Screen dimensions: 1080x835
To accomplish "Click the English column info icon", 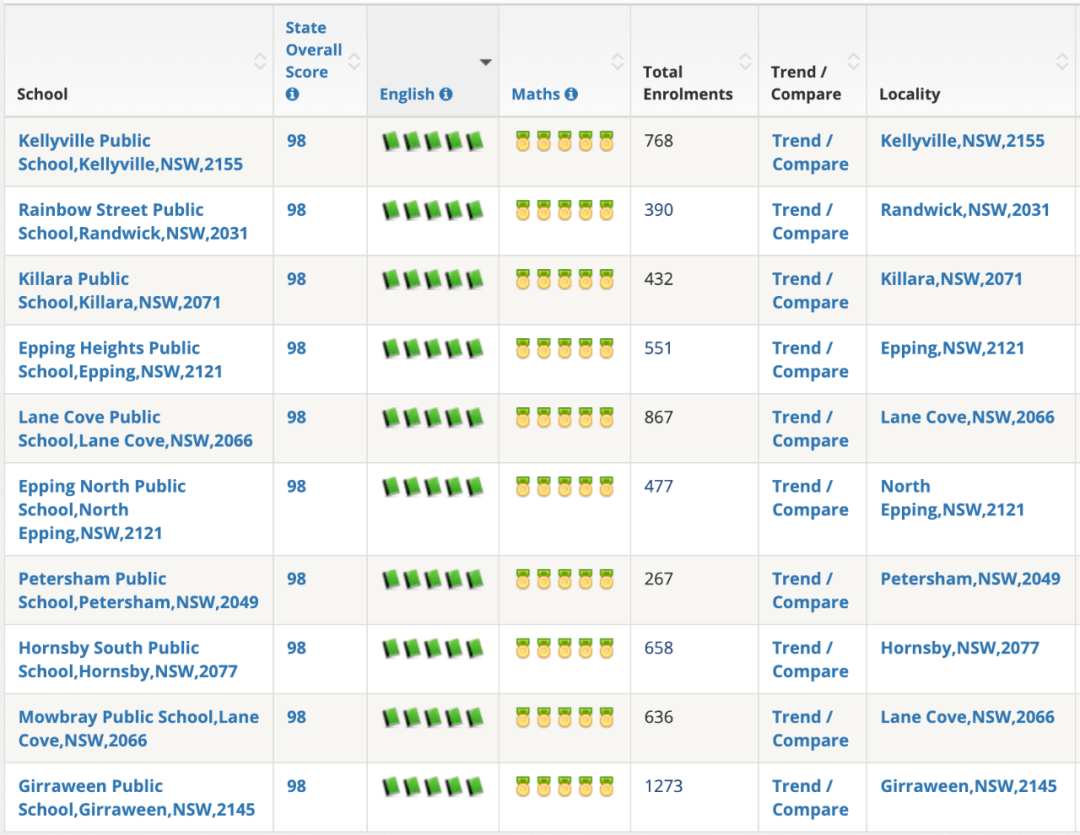I will (446, 94).
